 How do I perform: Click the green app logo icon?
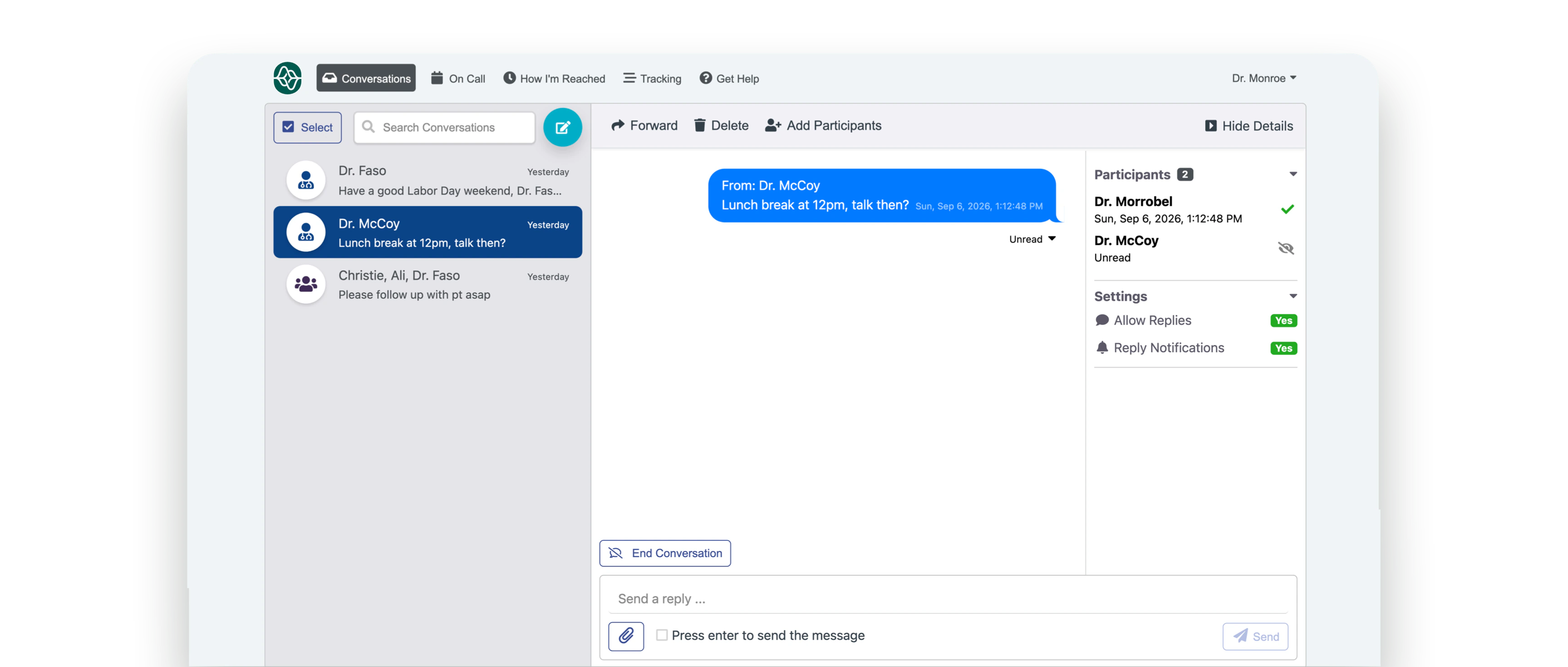click(287, 78)
